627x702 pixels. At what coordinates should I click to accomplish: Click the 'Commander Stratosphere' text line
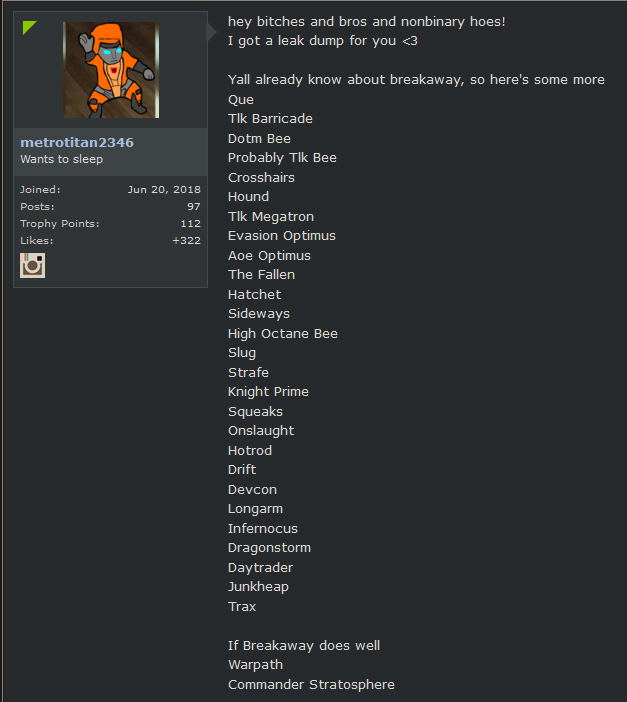311,685
